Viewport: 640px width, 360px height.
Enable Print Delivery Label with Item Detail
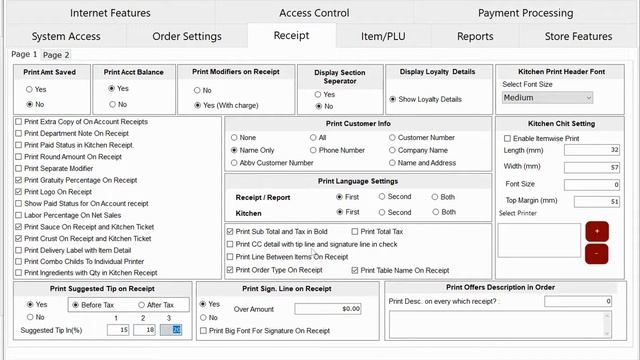[x=18, y=250]
